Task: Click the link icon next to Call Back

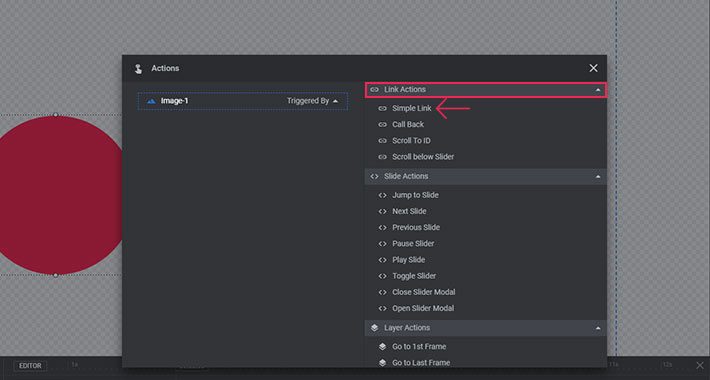Action: 383,125
